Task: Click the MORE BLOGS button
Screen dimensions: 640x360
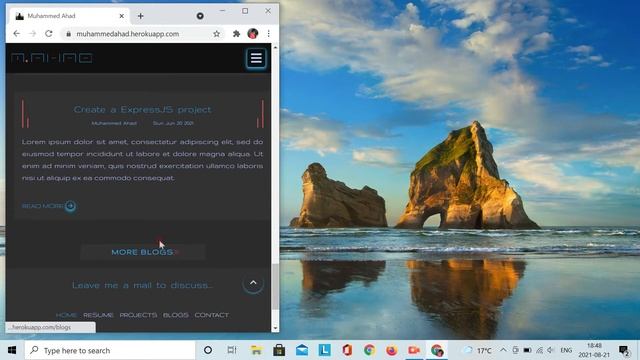Action: point(142,252)
